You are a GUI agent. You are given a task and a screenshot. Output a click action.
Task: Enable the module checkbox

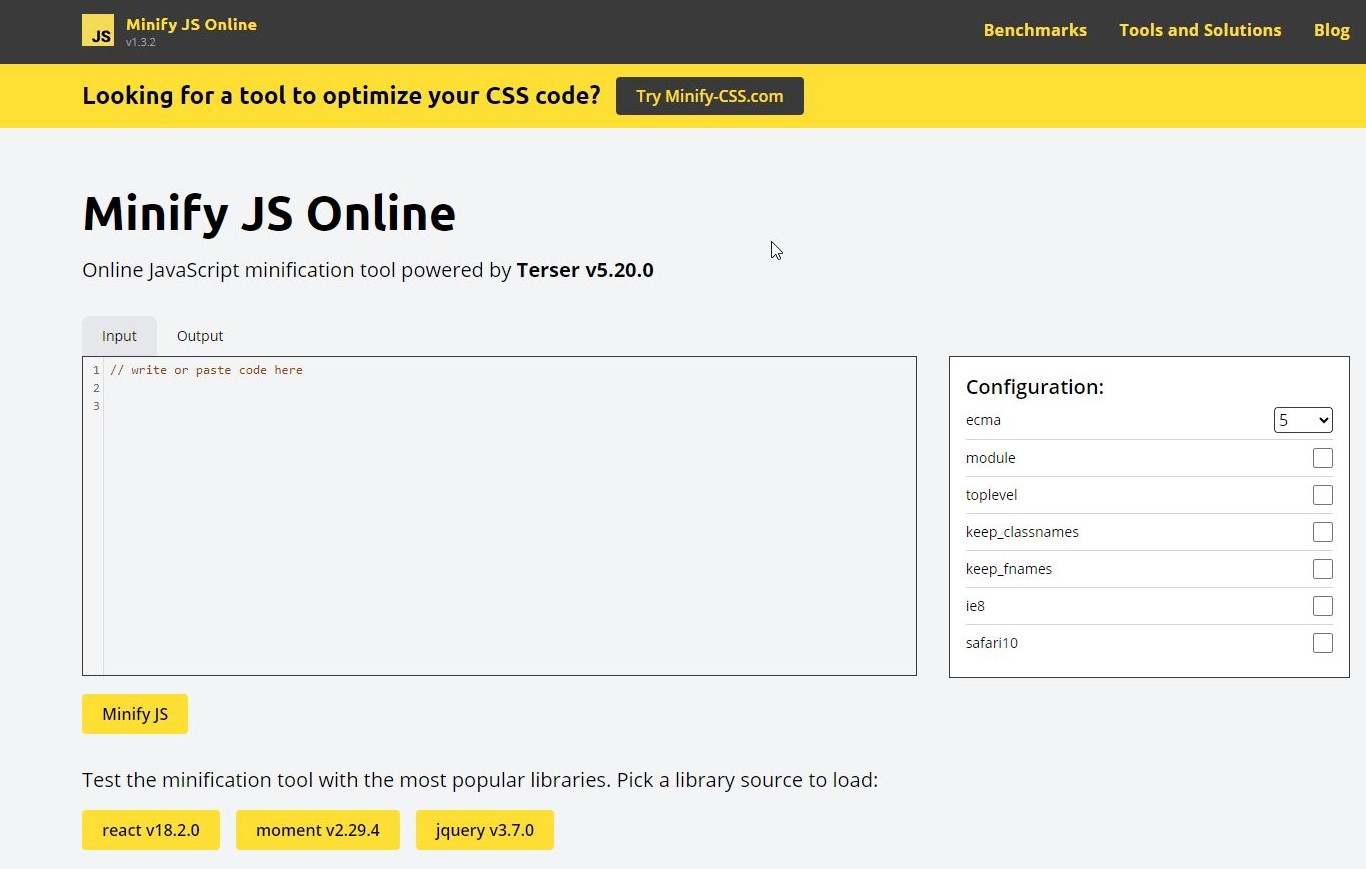pos(1322,458)
